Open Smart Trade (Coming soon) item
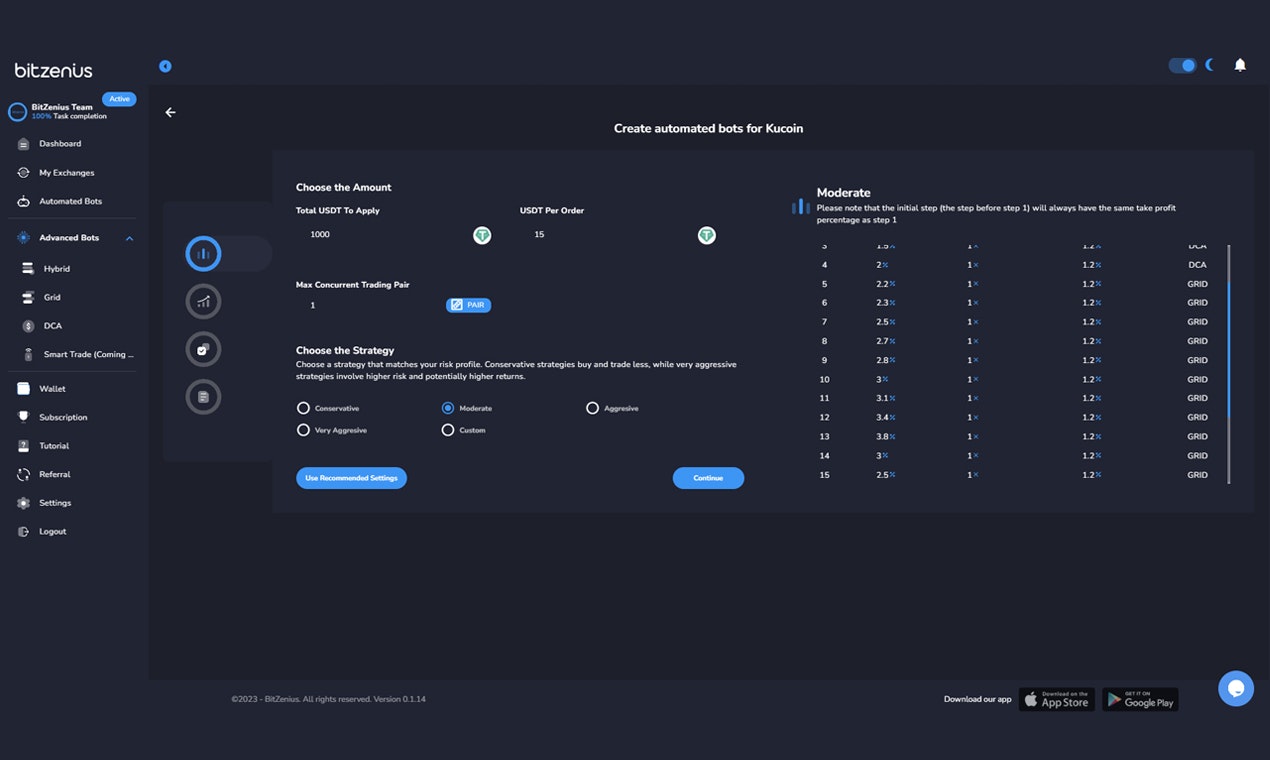 [x=88, y=354]
